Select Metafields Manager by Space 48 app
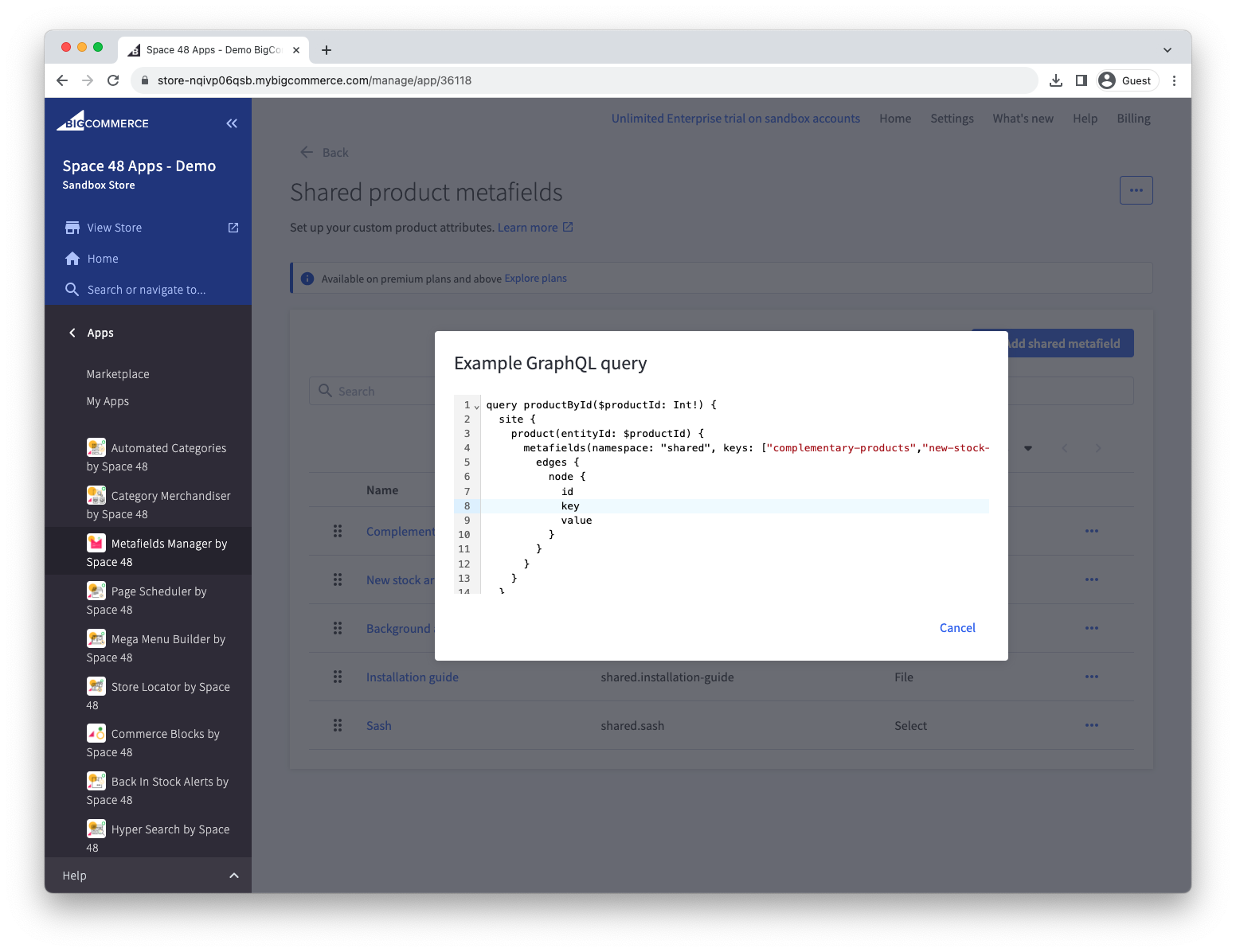This screenshot has height=952, width=1236. [148, 552]
